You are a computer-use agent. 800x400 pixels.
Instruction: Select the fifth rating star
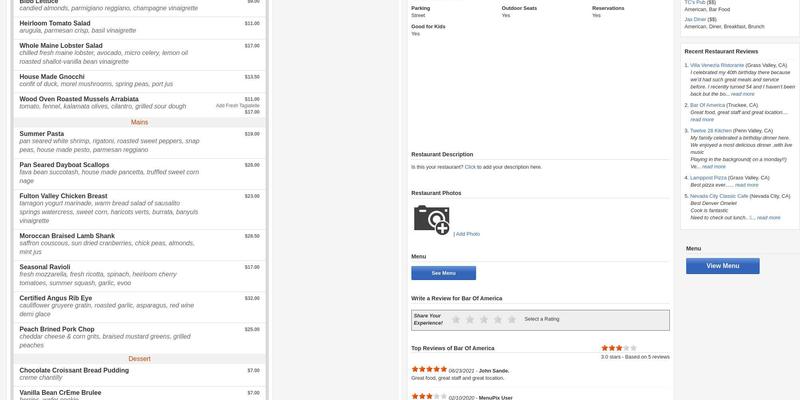click(512, 319)
